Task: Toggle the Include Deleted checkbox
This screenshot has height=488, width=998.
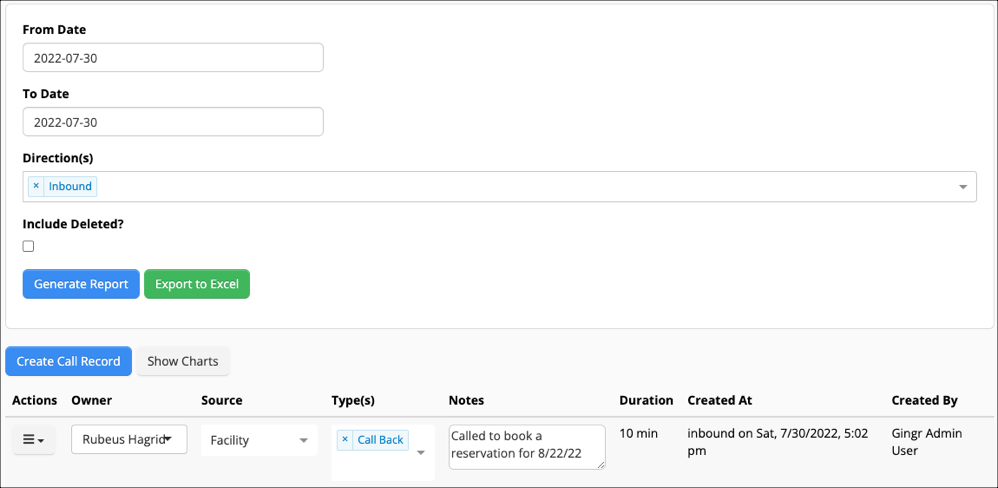Action: pos(28,246)
